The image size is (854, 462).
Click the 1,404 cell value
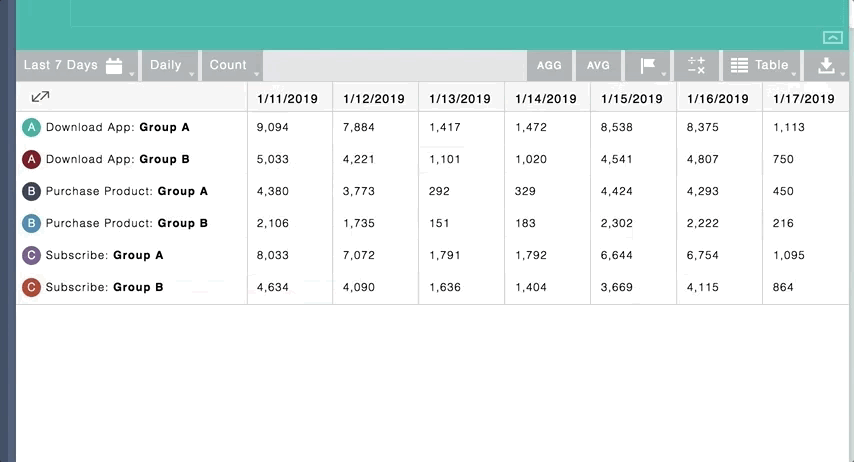(531, 287)
